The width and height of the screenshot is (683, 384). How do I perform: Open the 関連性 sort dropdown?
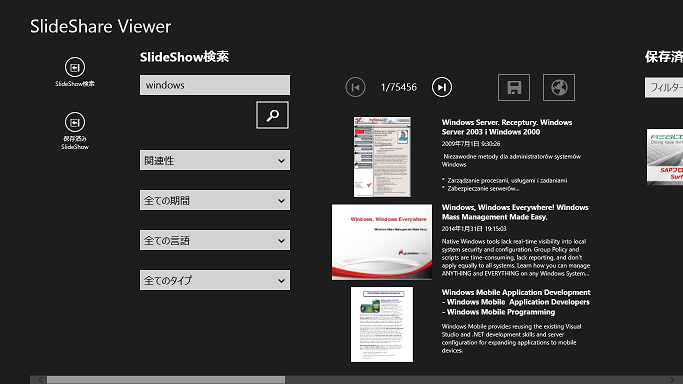tap(215, 160)
